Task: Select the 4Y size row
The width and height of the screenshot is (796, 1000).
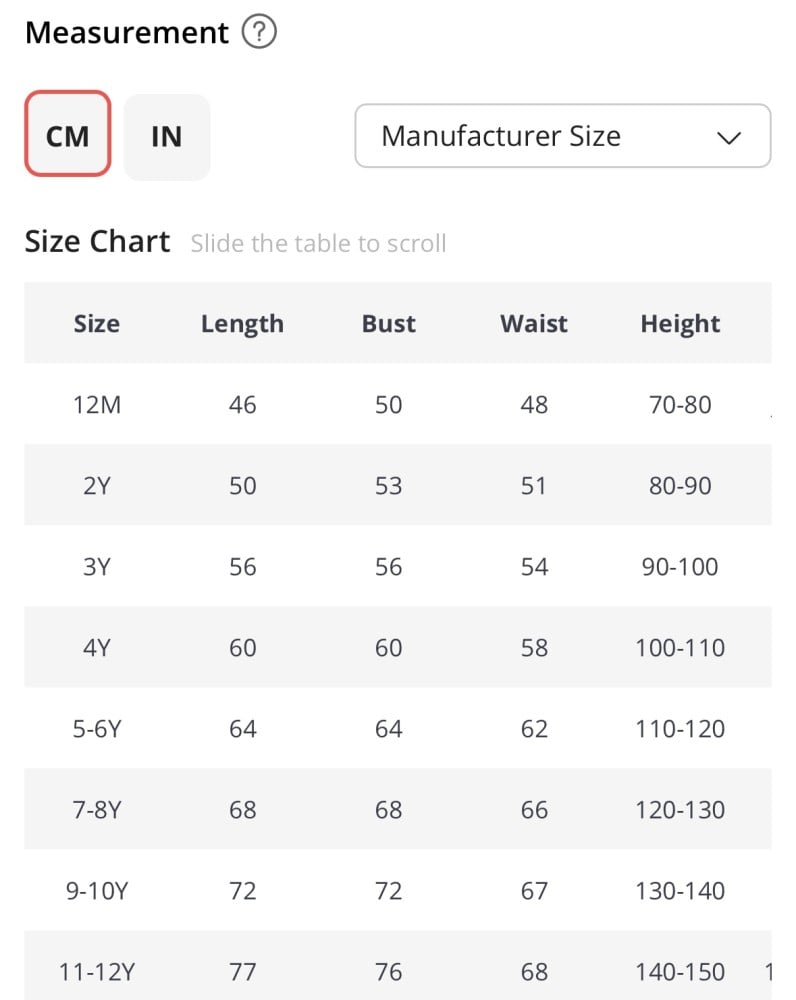Action: point(398,647)
